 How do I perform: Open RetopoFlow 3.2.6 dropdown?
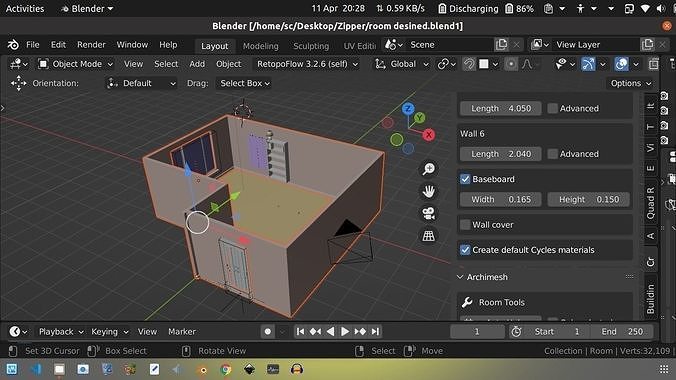307,64
